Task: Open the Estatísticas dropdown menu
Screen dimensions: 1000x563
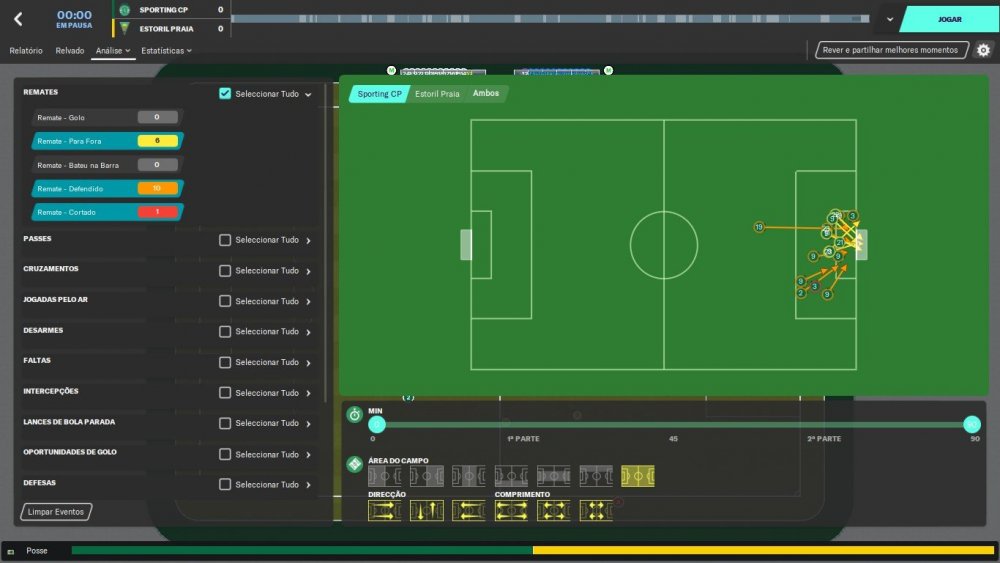Action: click(x=166, y=50)
